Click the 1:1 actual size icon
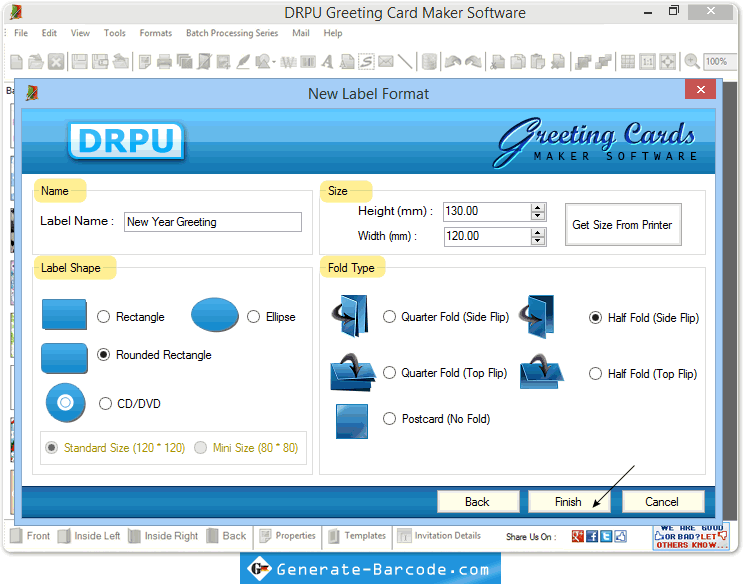 click(x=648, y=62)
